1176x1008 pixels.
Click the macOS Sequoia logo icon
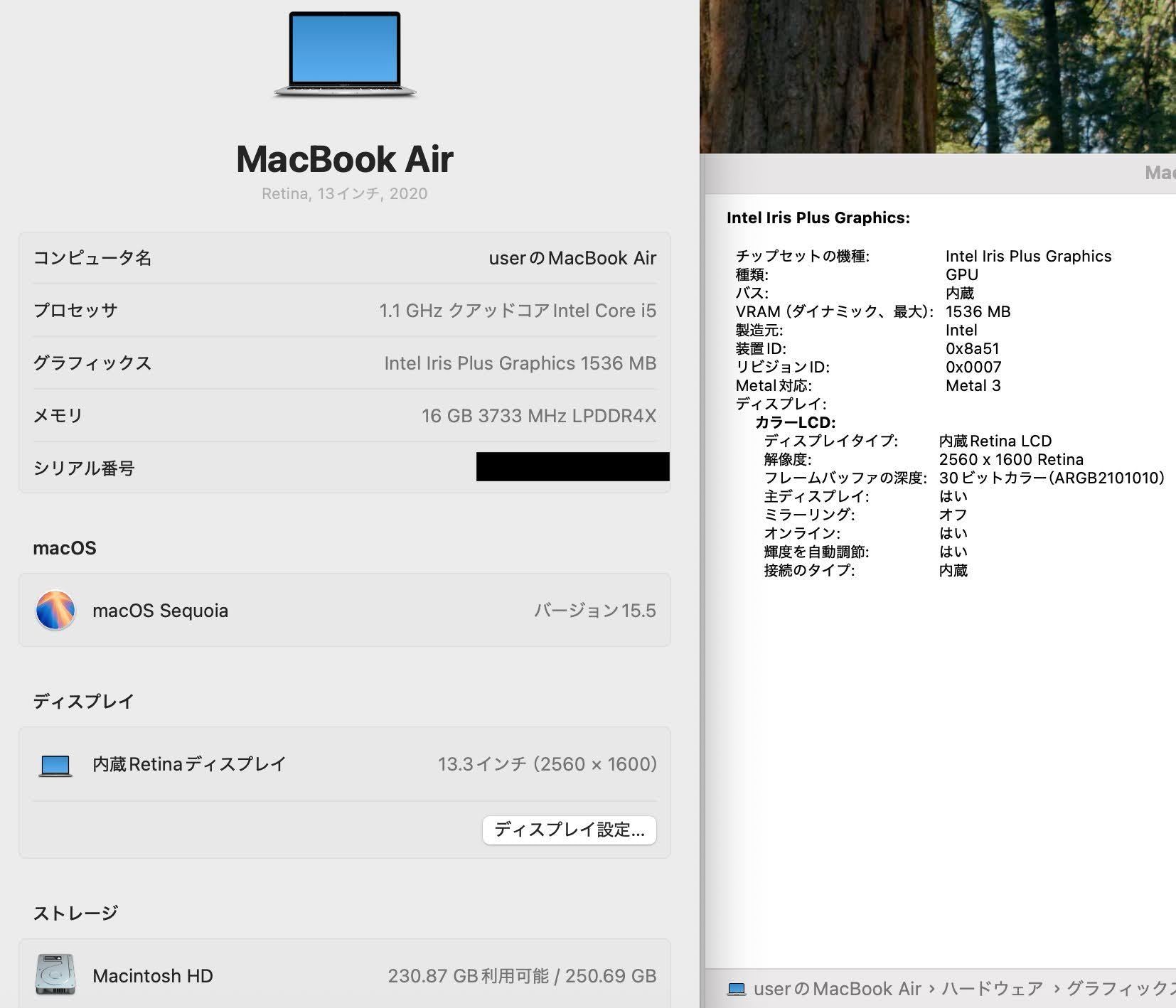point(55,610)
